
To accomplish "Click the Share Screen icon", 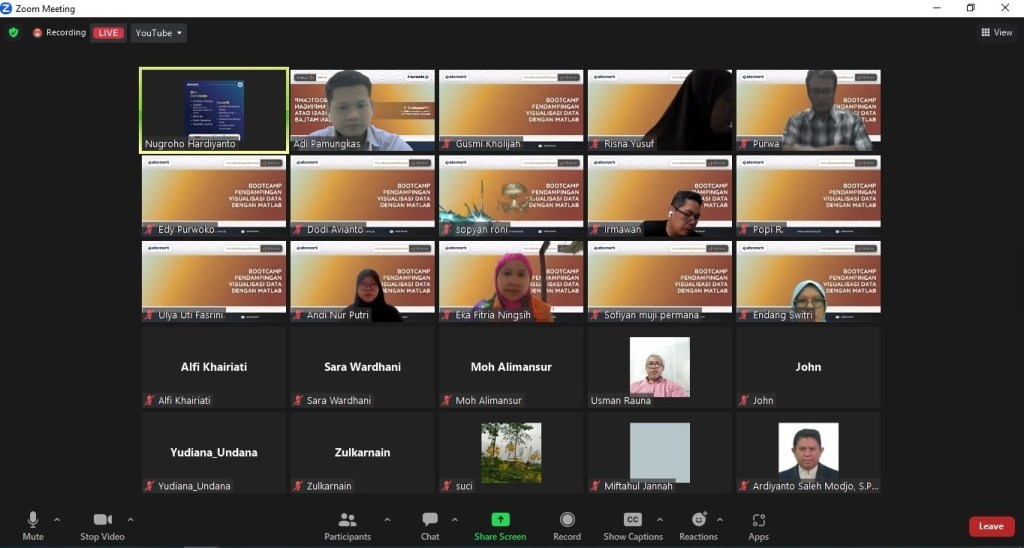I will pos(500,520).
